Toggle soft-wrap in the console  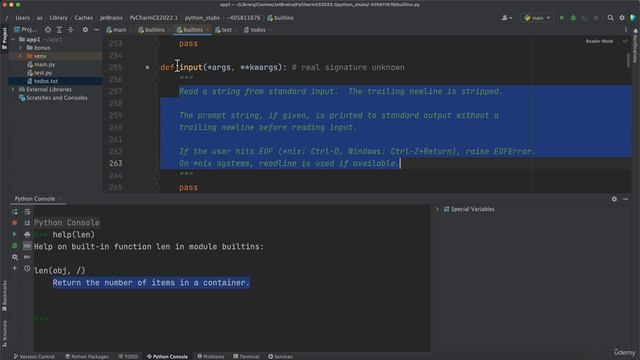27,212
